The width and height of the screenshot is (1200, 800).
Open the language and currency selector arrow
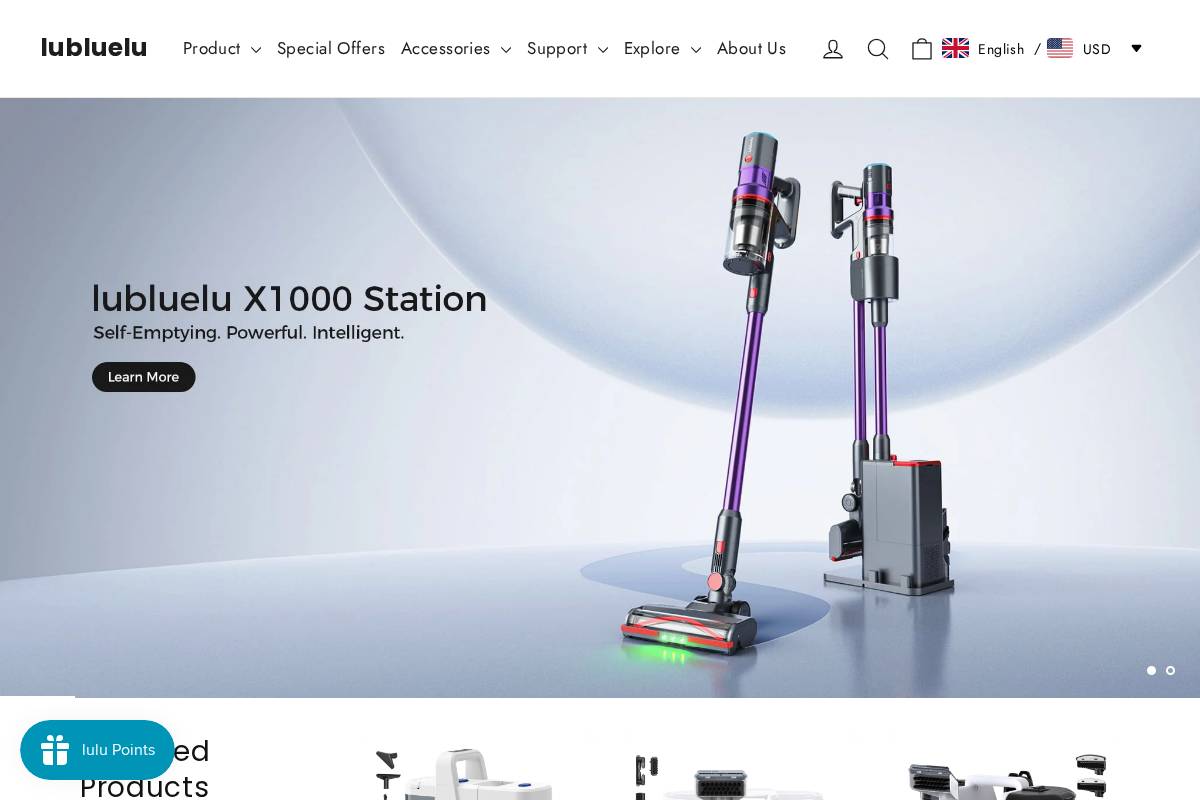pyautogui.click(x=1136, y=48)
